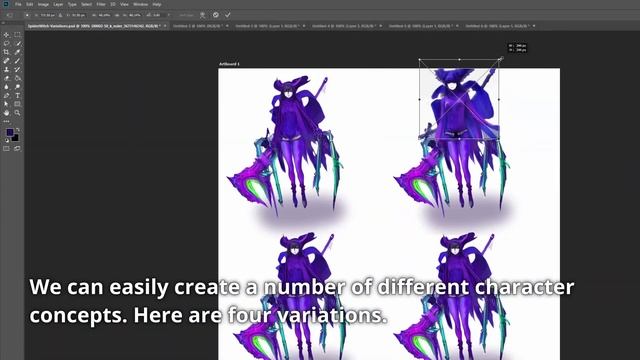
Task: Open the File menu
Action: tap(18, 4)
